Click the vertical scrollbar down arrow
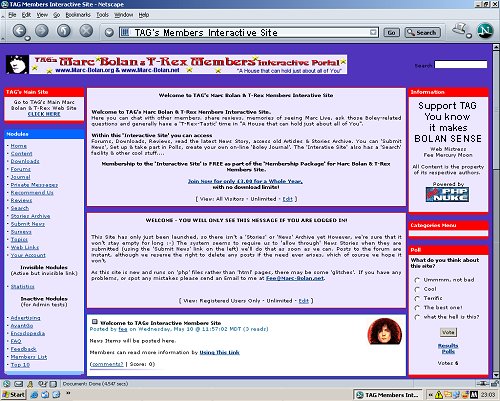 coord(496,375)
